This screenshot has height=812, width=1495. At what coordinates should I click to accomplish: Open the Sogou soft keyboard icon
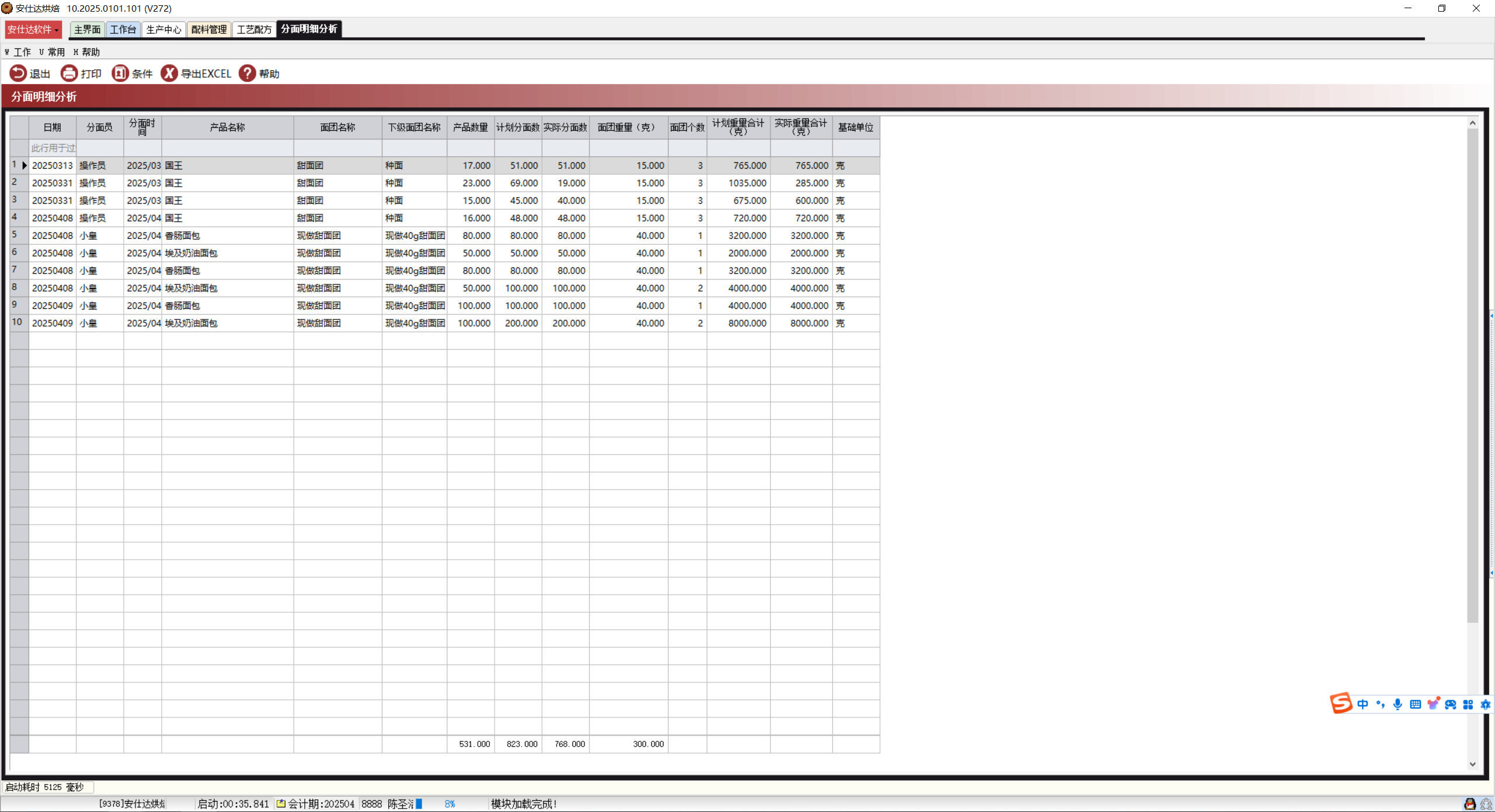[1415, 705]
